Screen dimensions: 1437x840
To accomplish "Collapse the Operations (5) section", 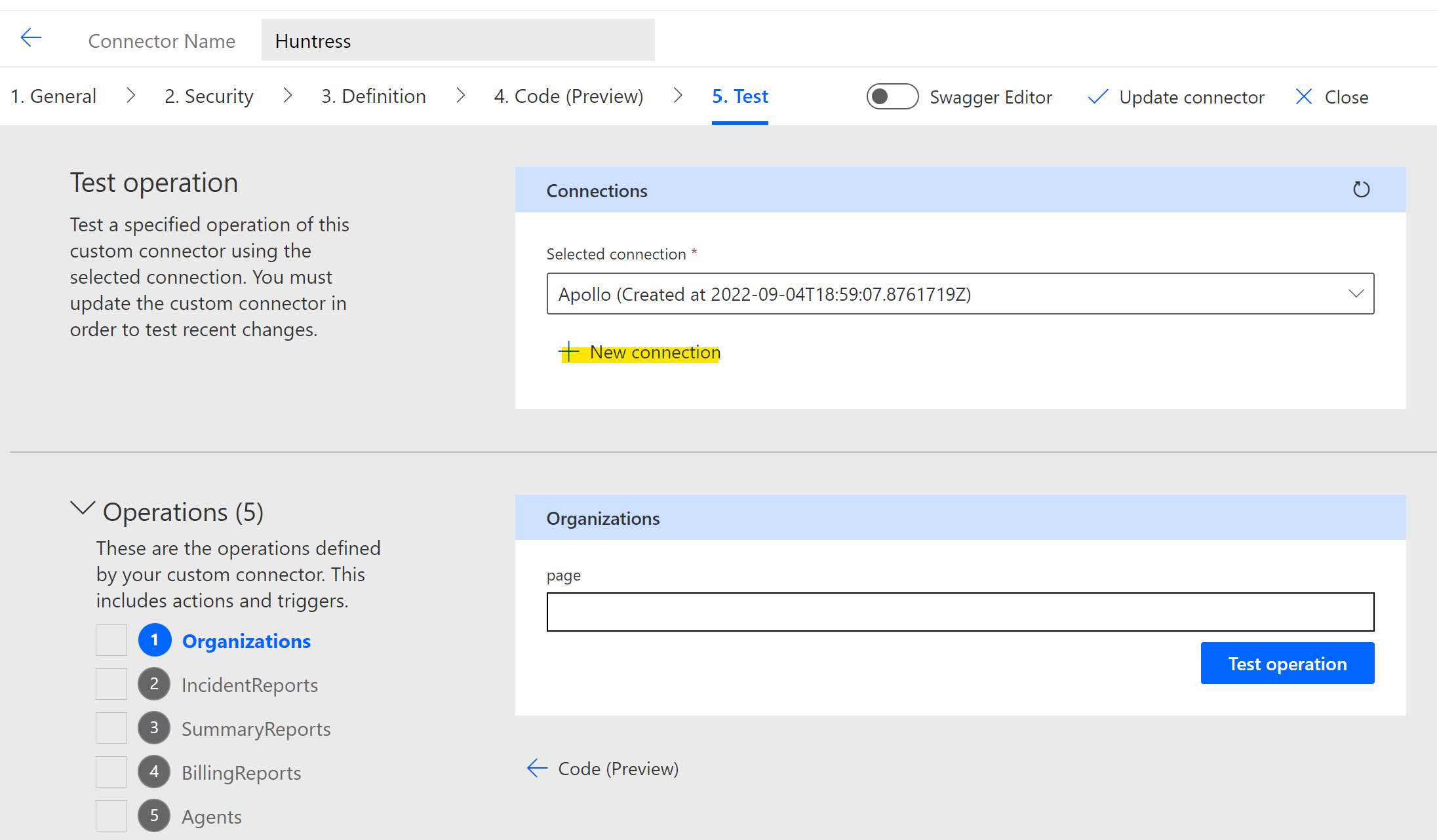I will click(x=83, y=508).
